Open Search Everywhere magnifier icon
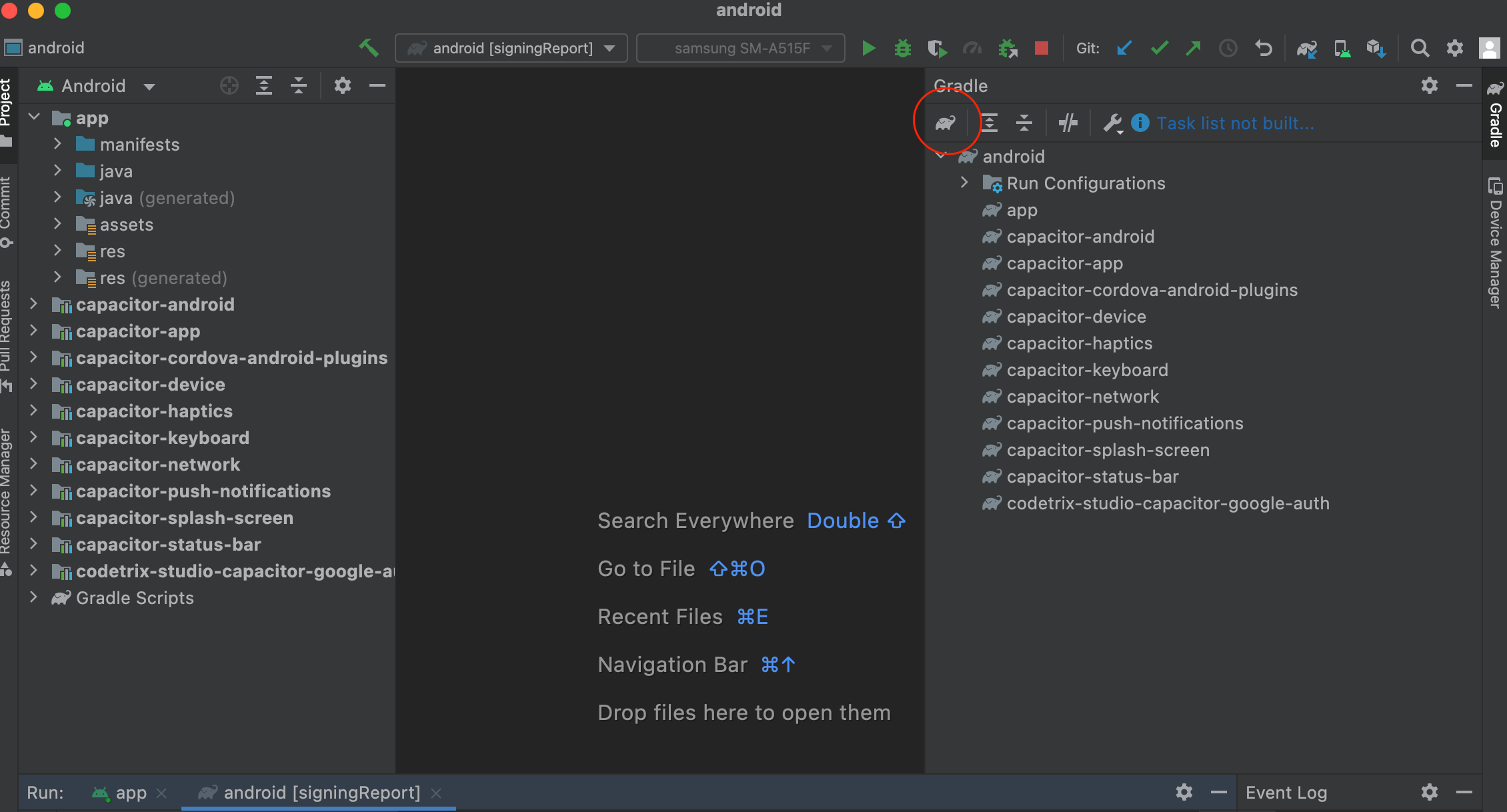The width and height of the screenshot is (1507, 812). (x=1420, y=47)
